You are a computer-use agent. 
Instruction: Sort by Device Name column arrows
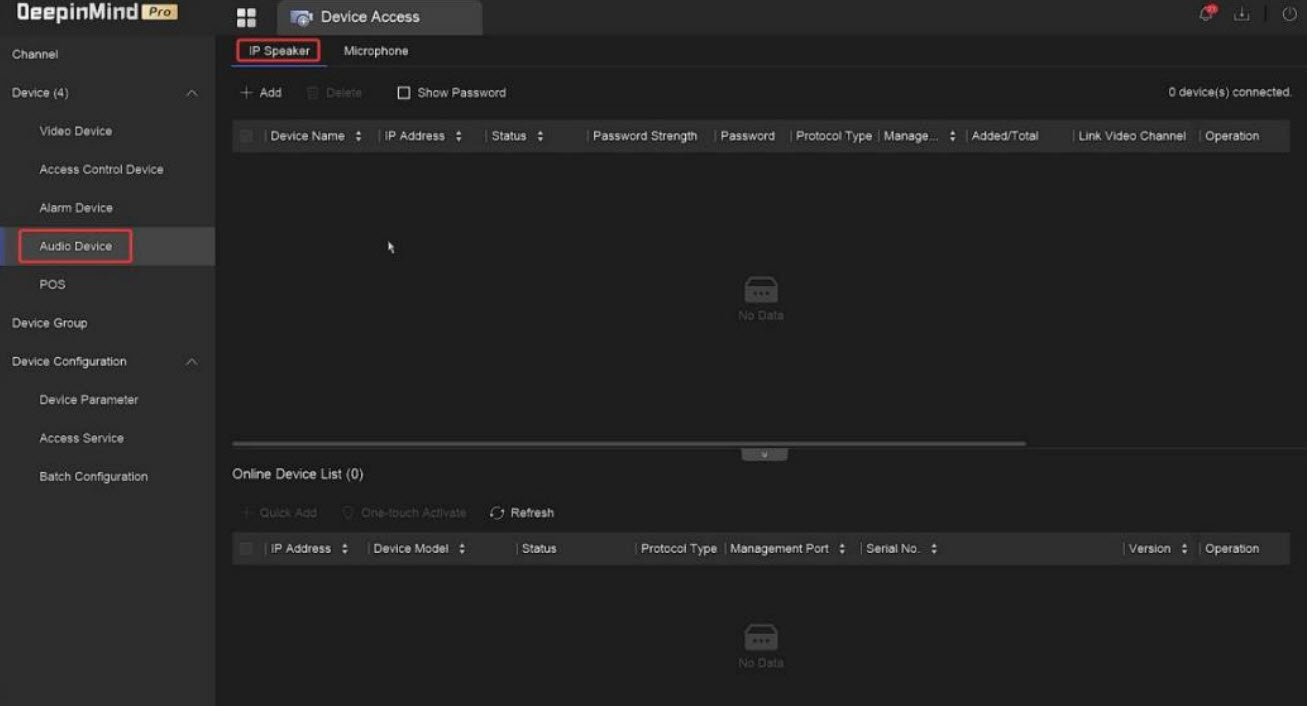pos(358,136)
